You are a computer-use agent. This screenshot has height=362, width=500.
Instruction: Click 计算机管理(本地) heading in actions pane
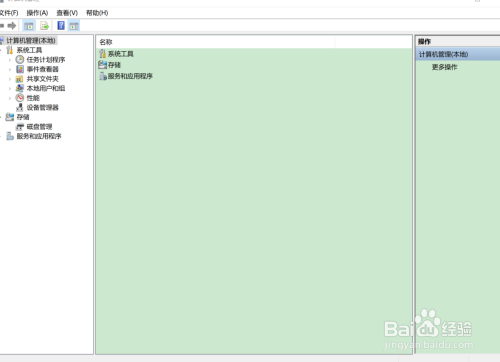coord(458,54)
